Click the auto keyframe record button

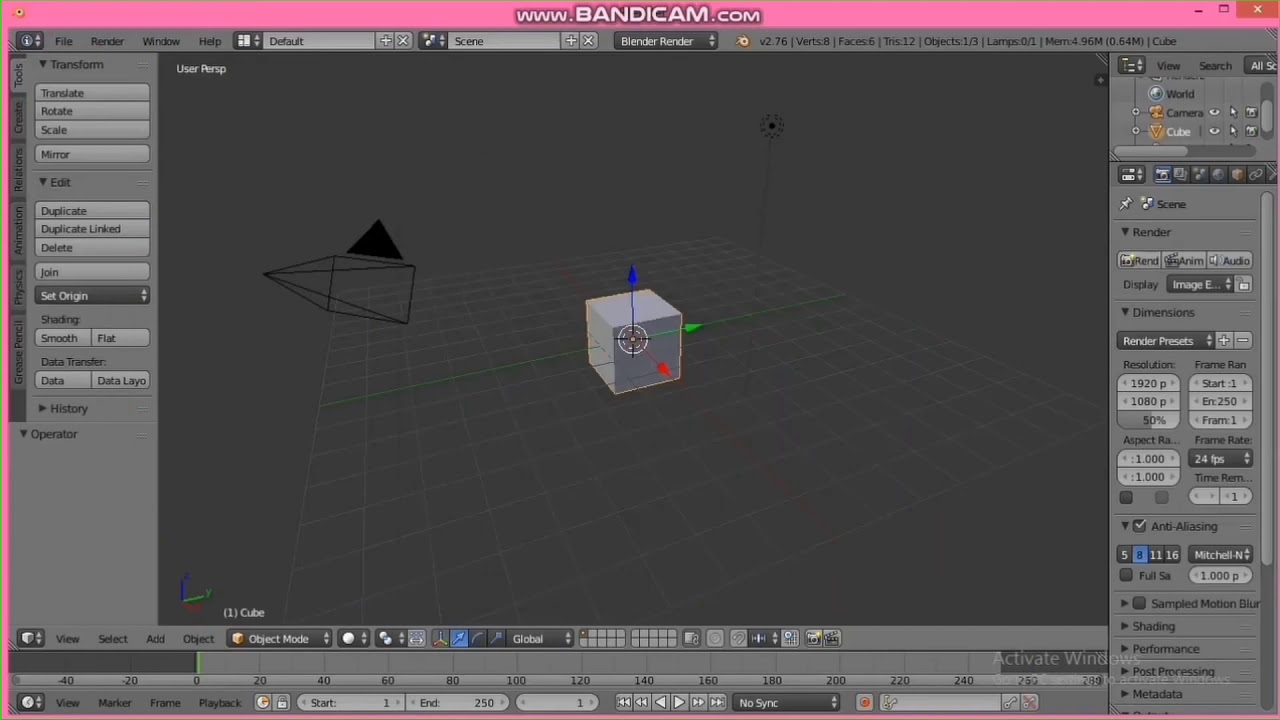(x=865, y=703)
